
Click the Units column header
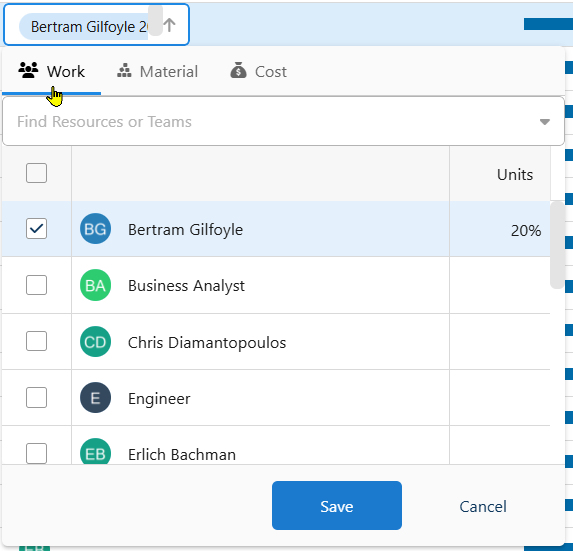click(x=515, y=175)
